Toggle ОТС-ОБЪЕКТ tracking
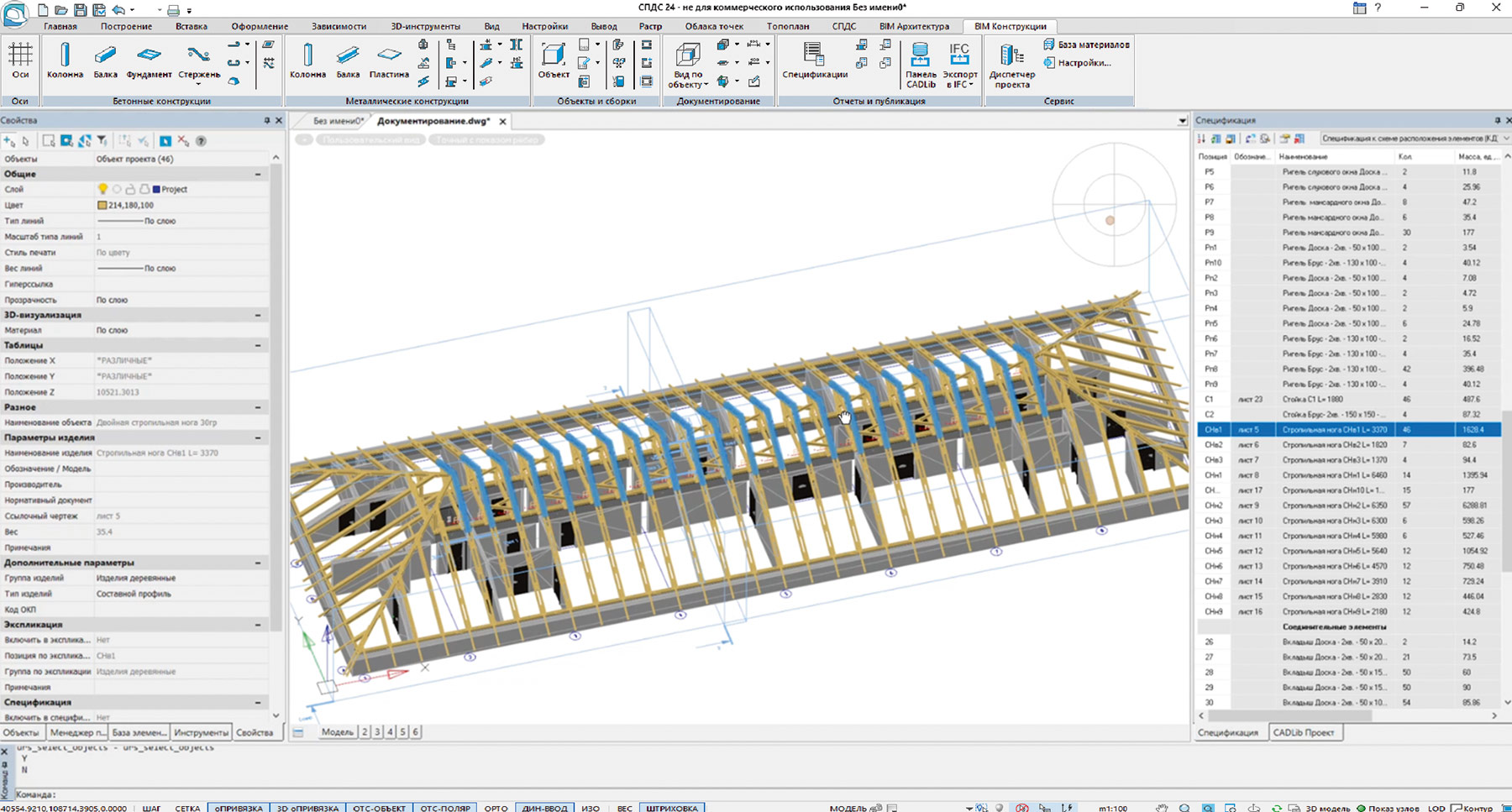This screenshot has width=1512, height=812. coord(379,808)
